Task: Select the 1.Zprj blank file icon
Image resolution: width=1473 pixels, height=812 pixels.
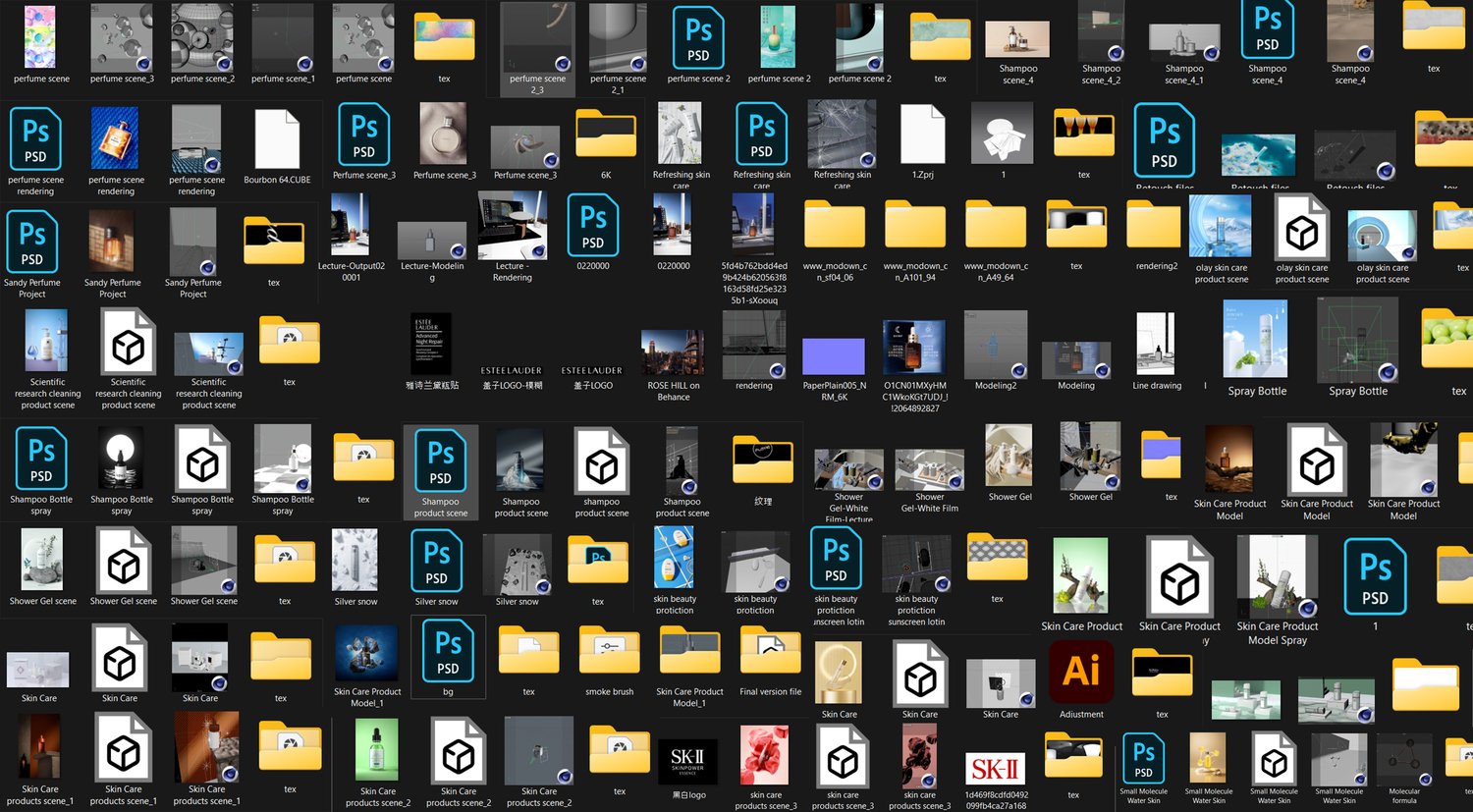Action: tap(922, 135)
